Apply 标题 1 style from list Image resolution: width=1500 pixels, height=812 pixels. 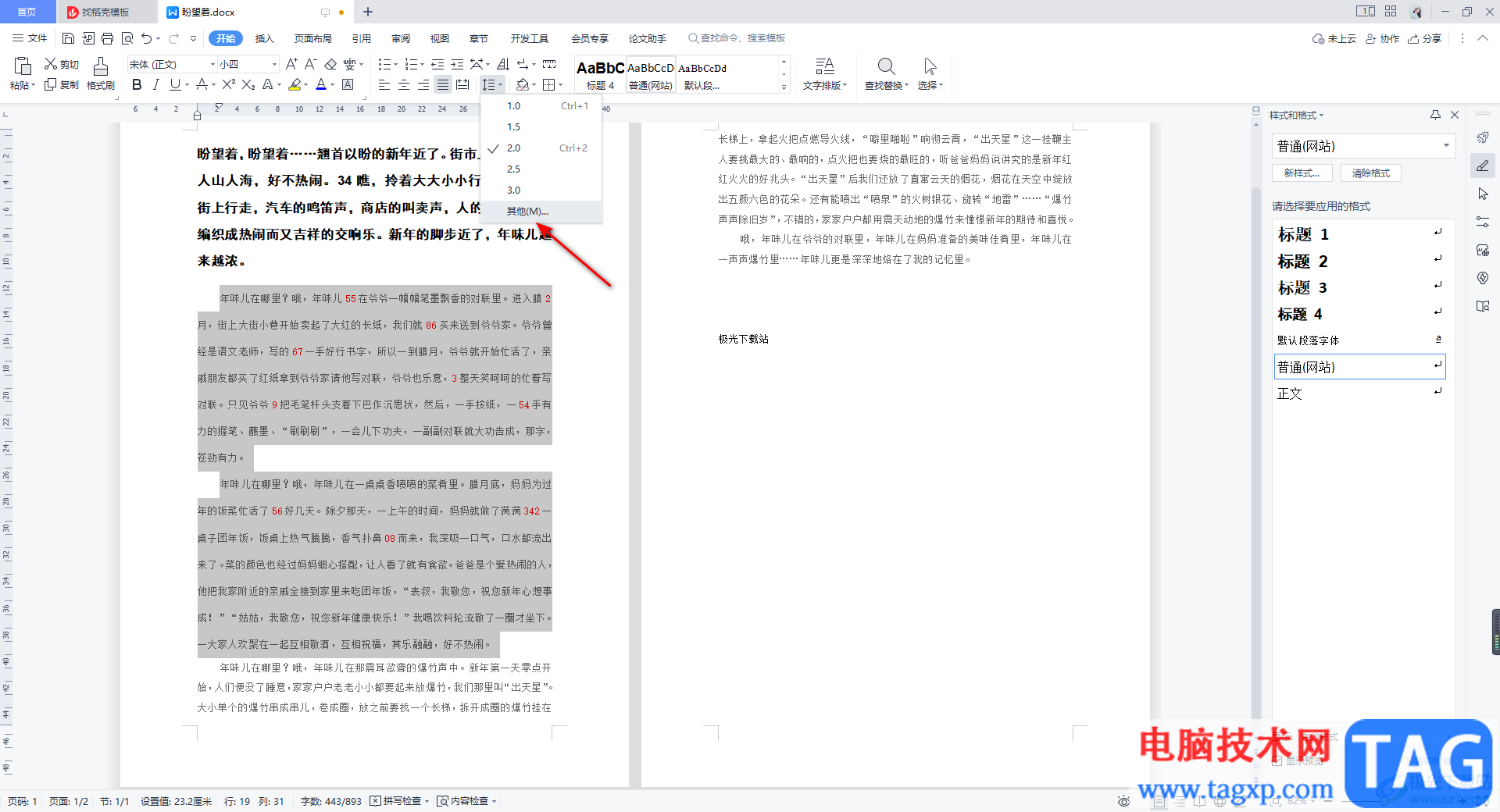pos(1359,234)
